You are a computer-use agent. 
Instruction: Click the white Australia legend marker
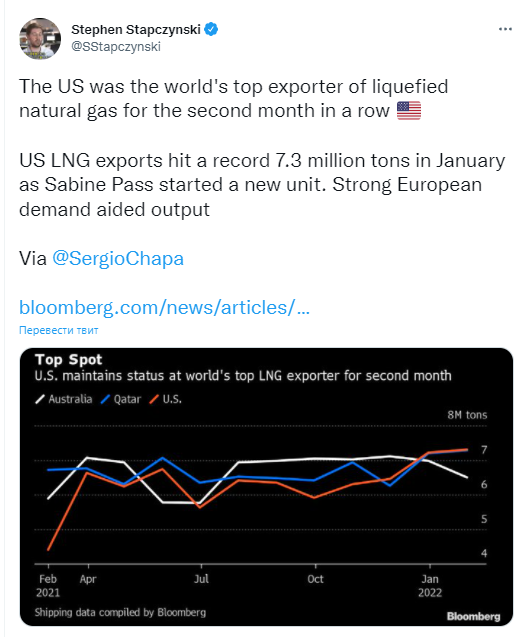click(40, 399)
